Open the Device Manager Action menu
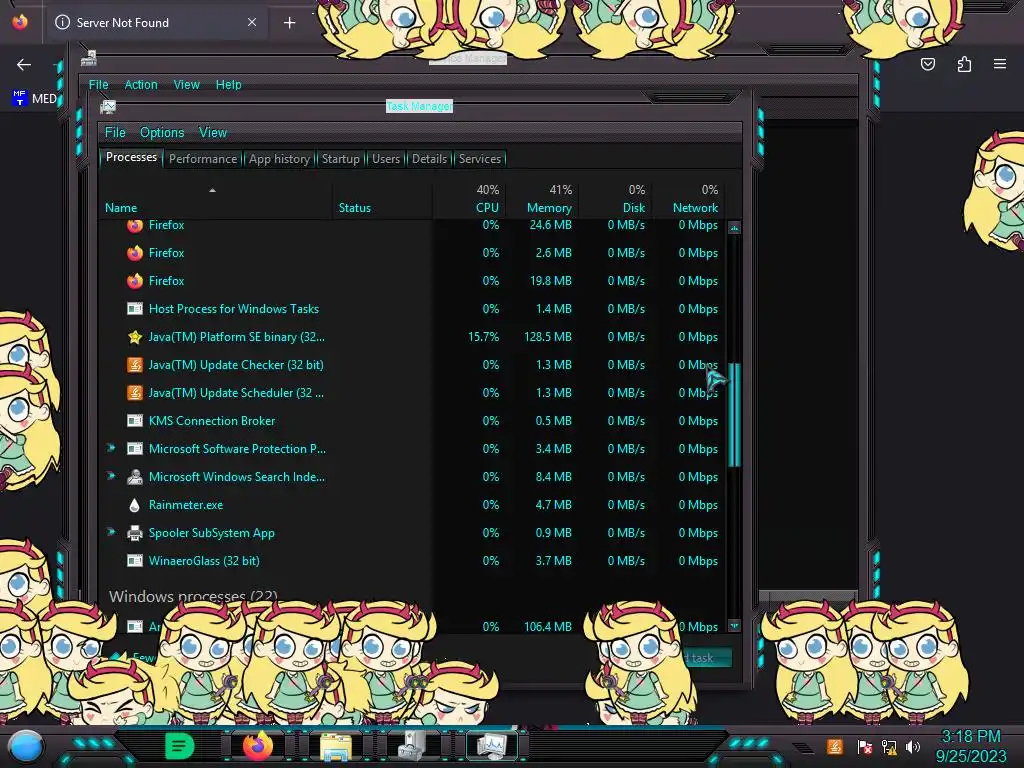 141,85
